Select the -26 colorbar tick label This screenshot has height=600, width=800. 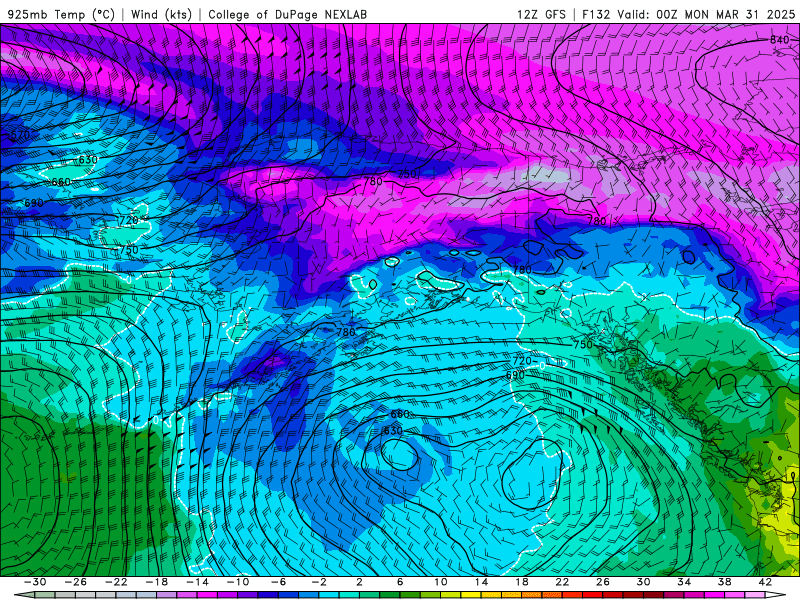[x=76, y=582]
